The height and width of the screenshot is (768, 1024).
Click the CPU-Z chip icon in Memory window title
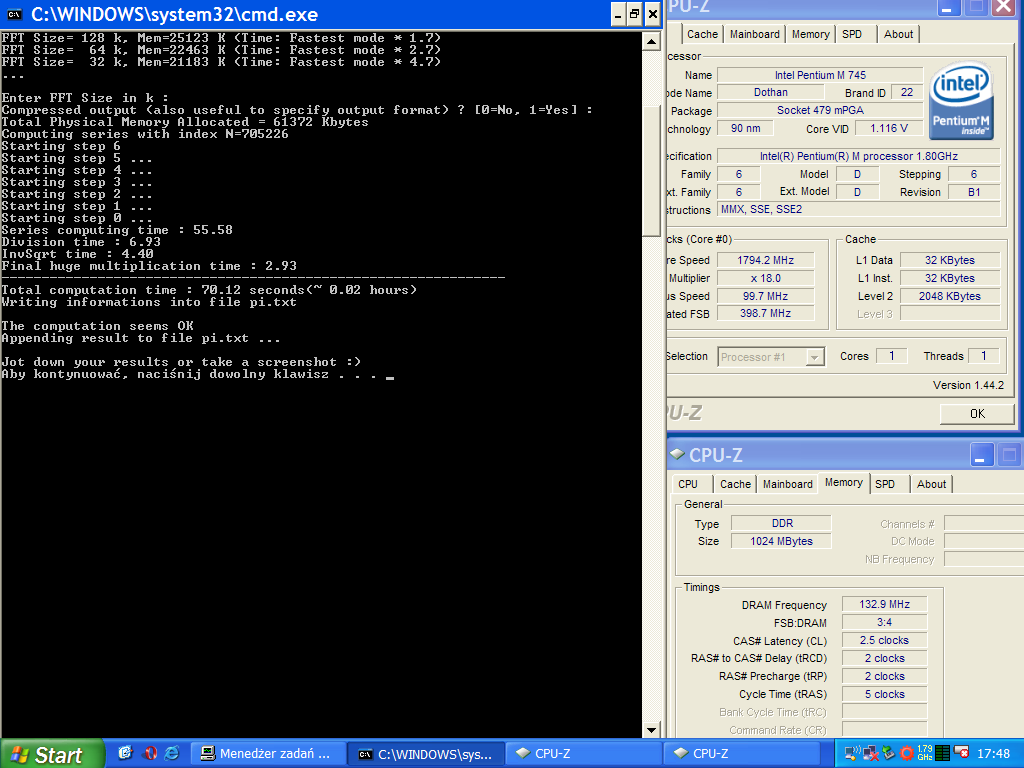click(677, 454)
